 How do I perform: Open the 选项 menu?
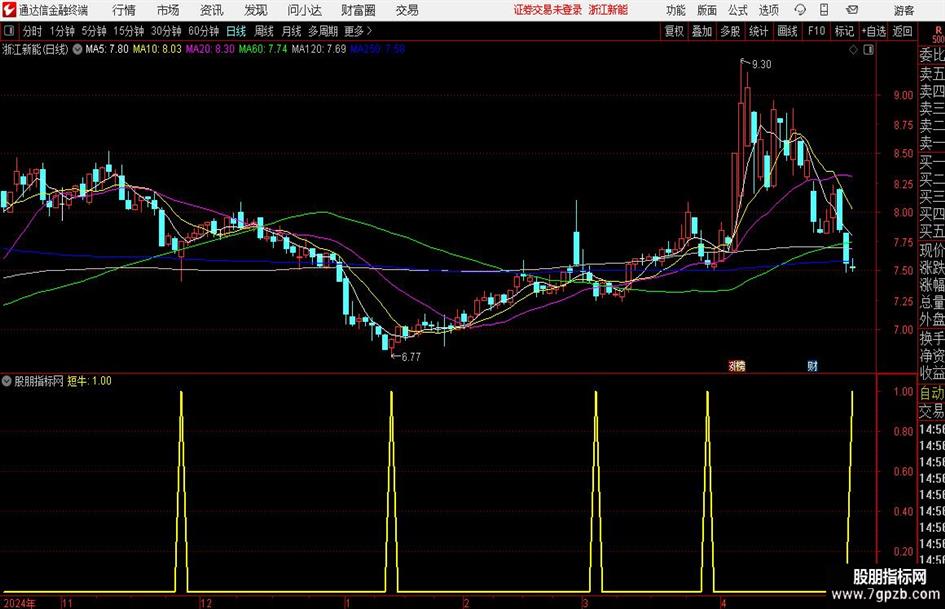pos(768,10)
